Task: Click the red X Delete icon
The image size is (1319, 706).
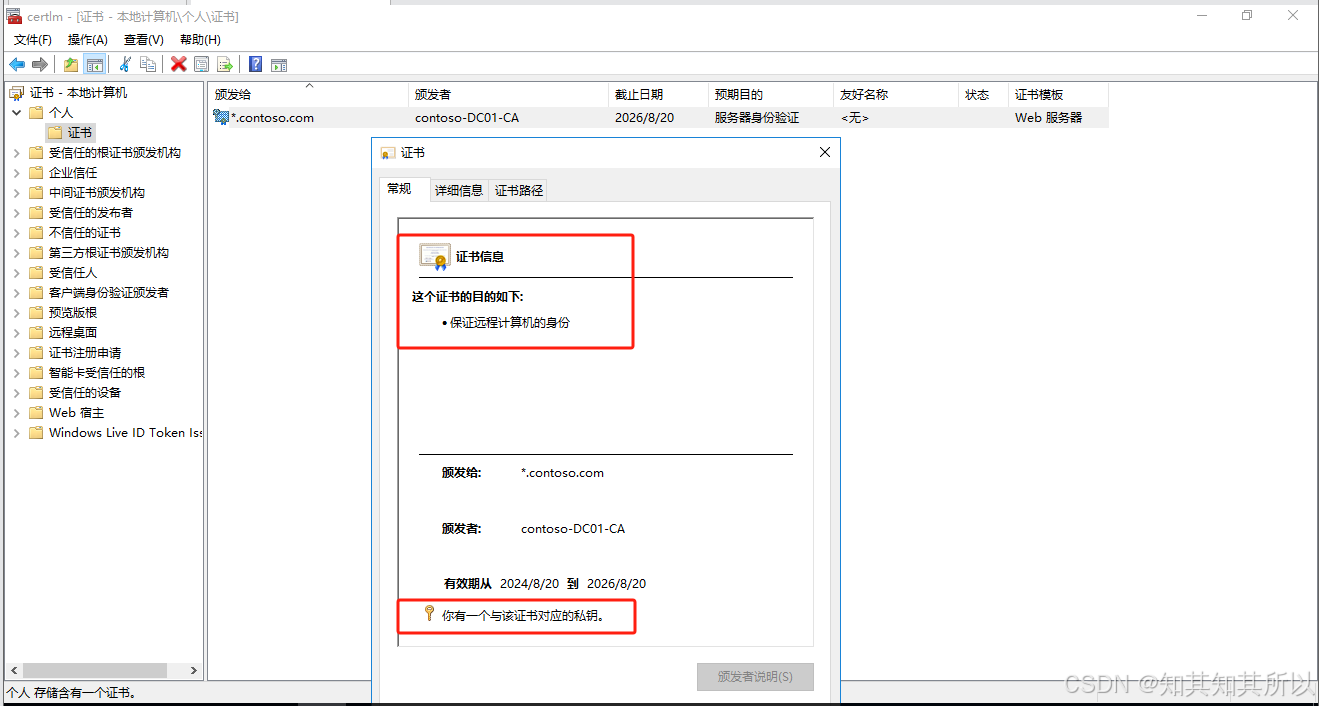Action: tap(178, 65)
